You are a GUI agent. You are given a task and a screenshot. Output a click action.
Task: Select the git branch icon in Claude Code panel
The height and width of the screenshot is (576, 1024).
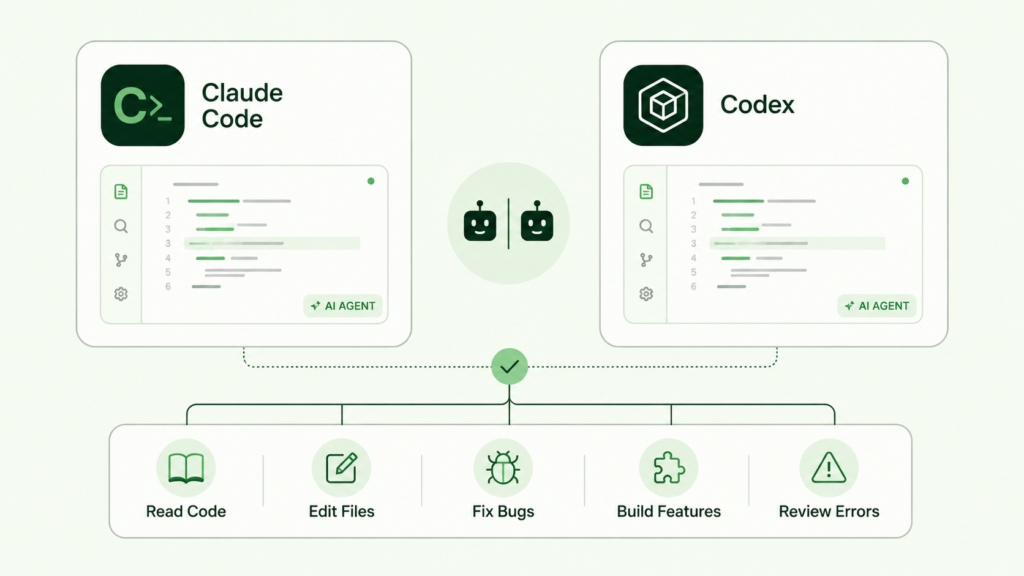point(121,260)
